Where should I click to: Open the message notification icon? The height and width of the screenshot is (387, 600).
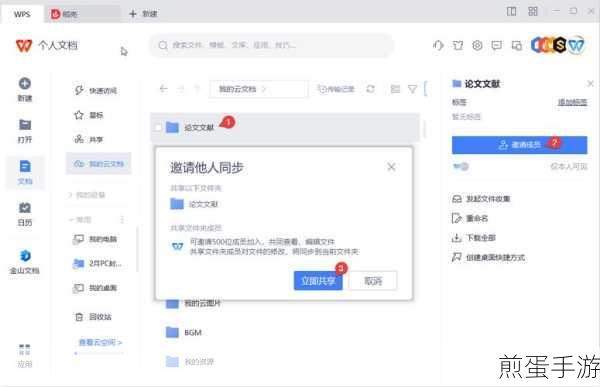pos(497,46)
